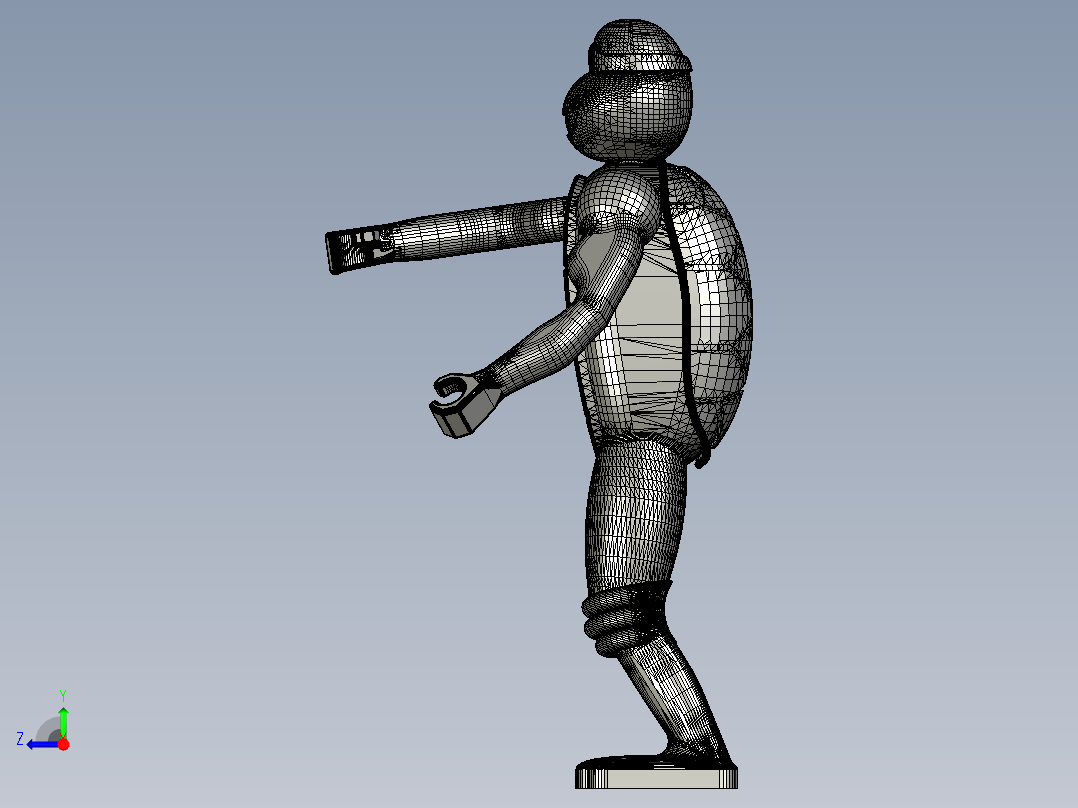Viewport: 1078px width, 808px height.
Task: Select the turtle figure's round head
Action: [627, 116]
